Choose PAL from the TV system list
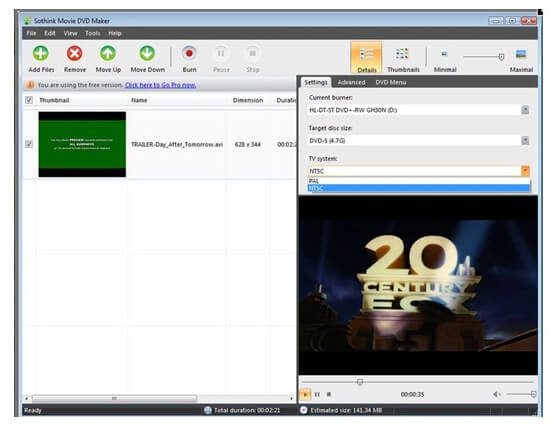Image resolution: width=558 pixels, height=424 pixels. pyautogui.click(x=419, y=181)
